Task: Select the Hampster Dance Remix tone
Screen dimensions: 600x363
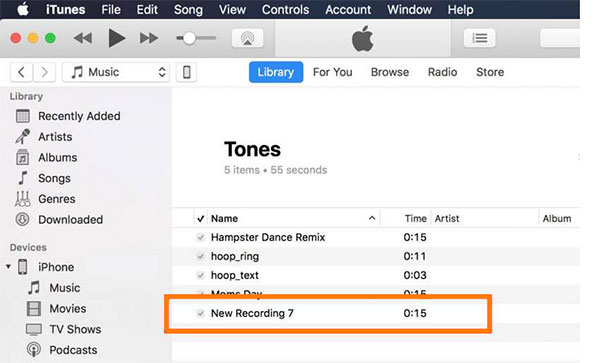Action: [x=268, y=237]
